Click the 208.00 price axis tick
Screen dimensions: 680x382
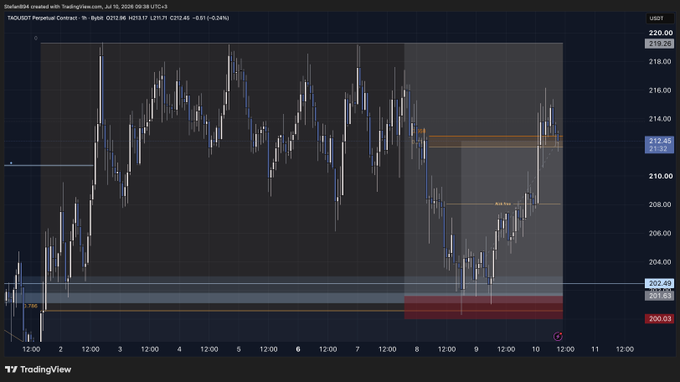coord(660,205)
